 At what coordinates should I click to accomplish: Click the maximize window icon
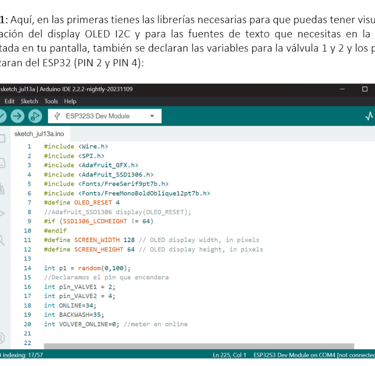click(x=365, y=89)
